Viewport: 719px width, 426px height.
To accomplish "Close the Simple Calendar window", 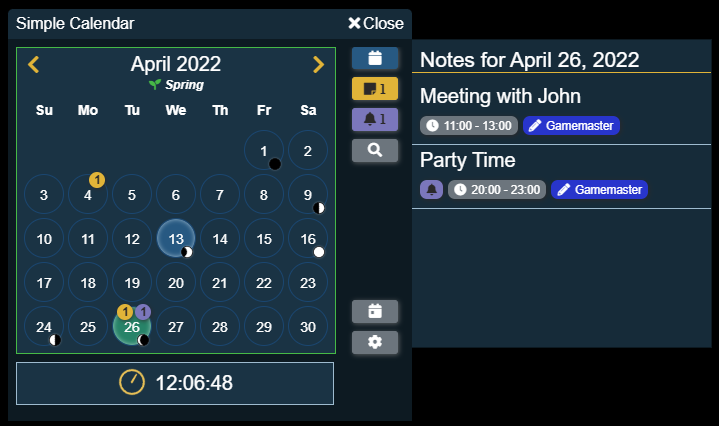I will tap(376, 23).
